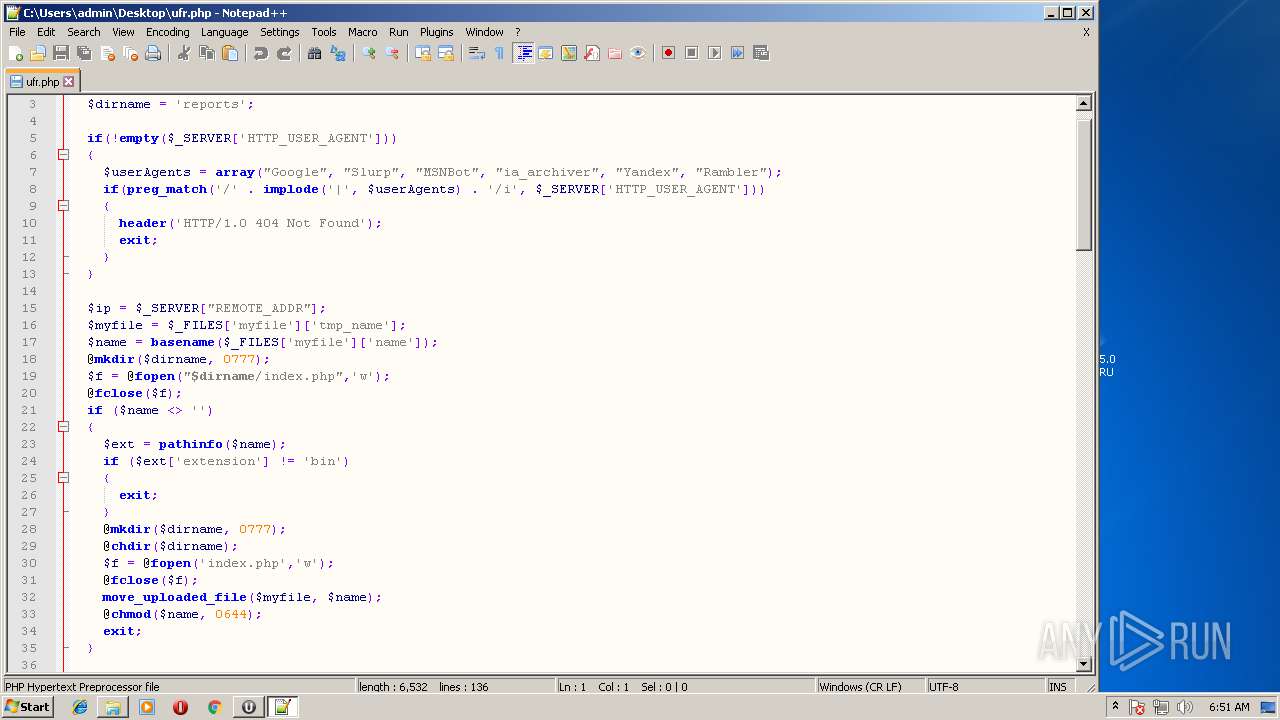Zoom in using toolbar icon
The width and height of the screenshot is (1280, 720).
pos(369,53)
